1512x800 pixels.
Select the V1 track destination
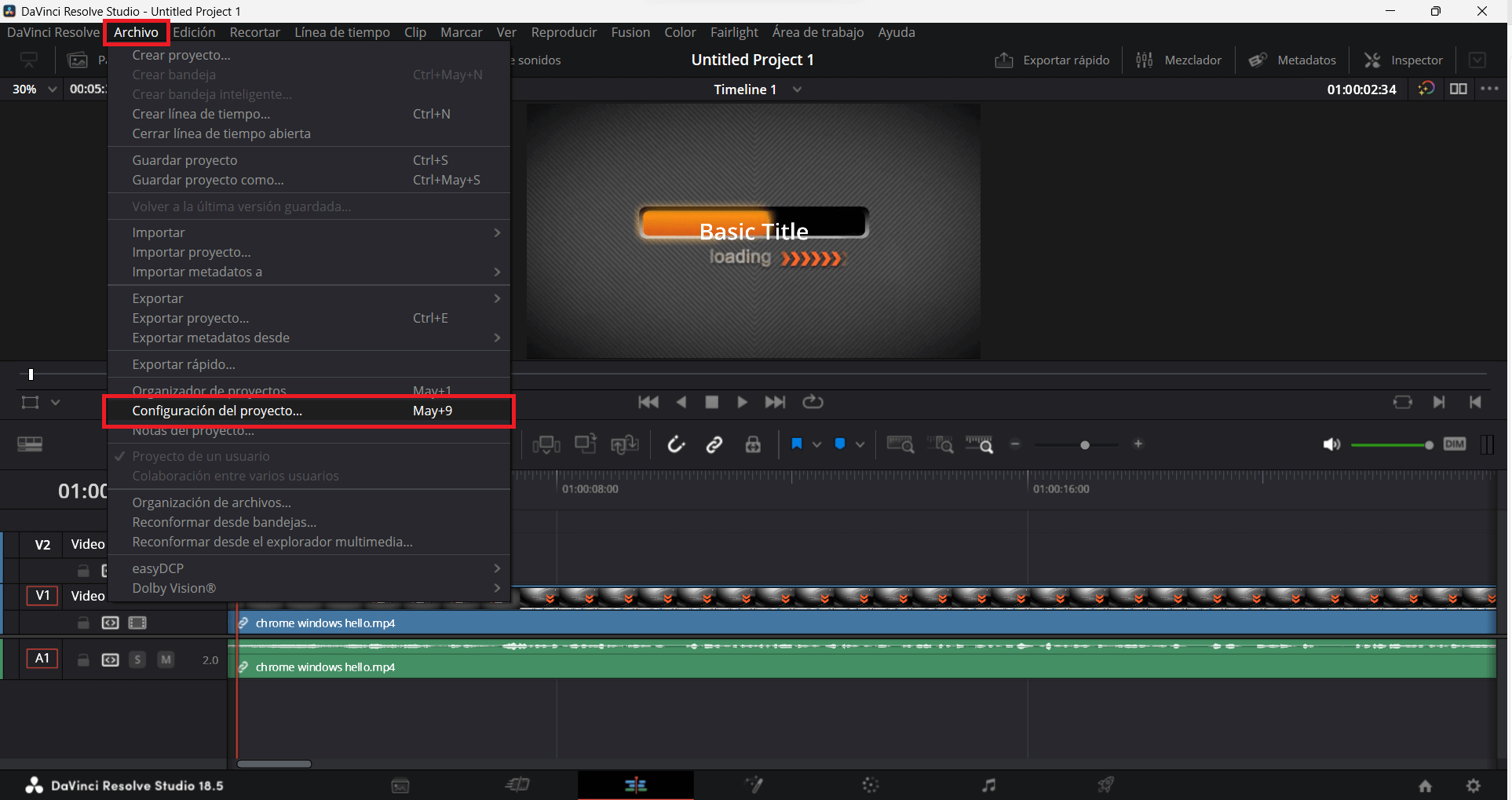tap(42, 596)
